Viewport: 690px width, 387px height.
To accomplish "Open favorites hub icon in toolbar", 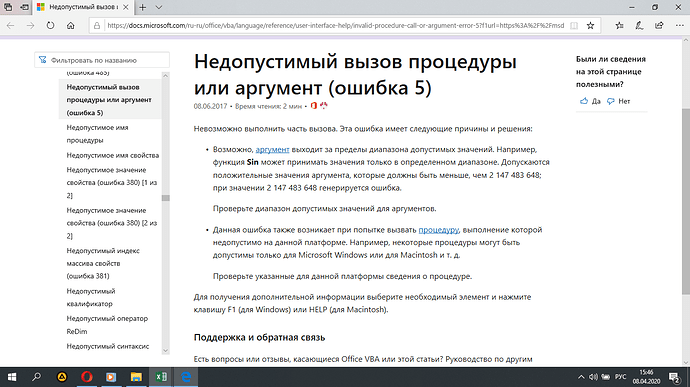I will click(620, 26).
